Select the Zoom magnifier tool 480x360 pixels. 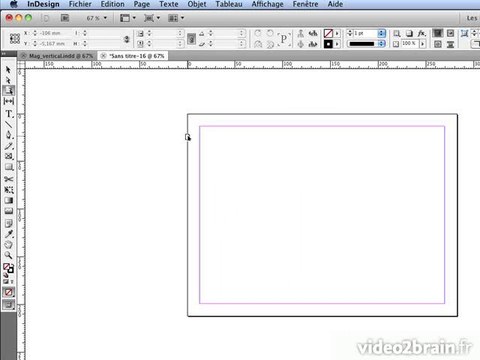click(x=8, y=255)
